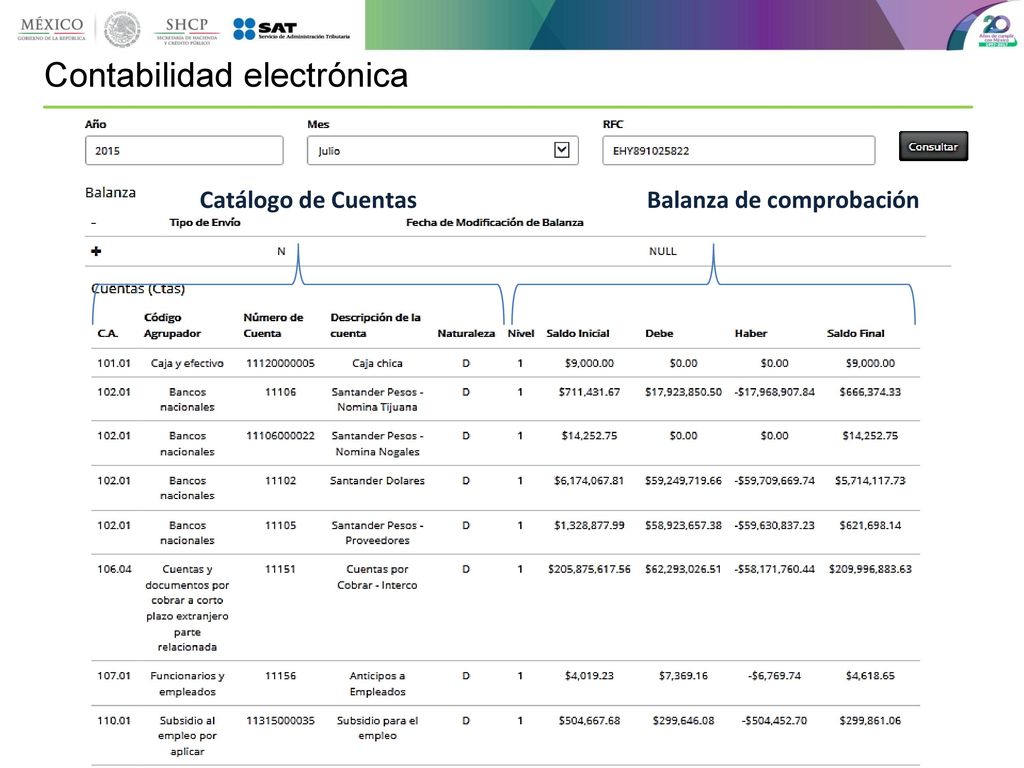Image resolution: width=1024 pixels, height=768 pixels.
Task: Select the Anticipos a Empleados cell
Action: point(377,684)
